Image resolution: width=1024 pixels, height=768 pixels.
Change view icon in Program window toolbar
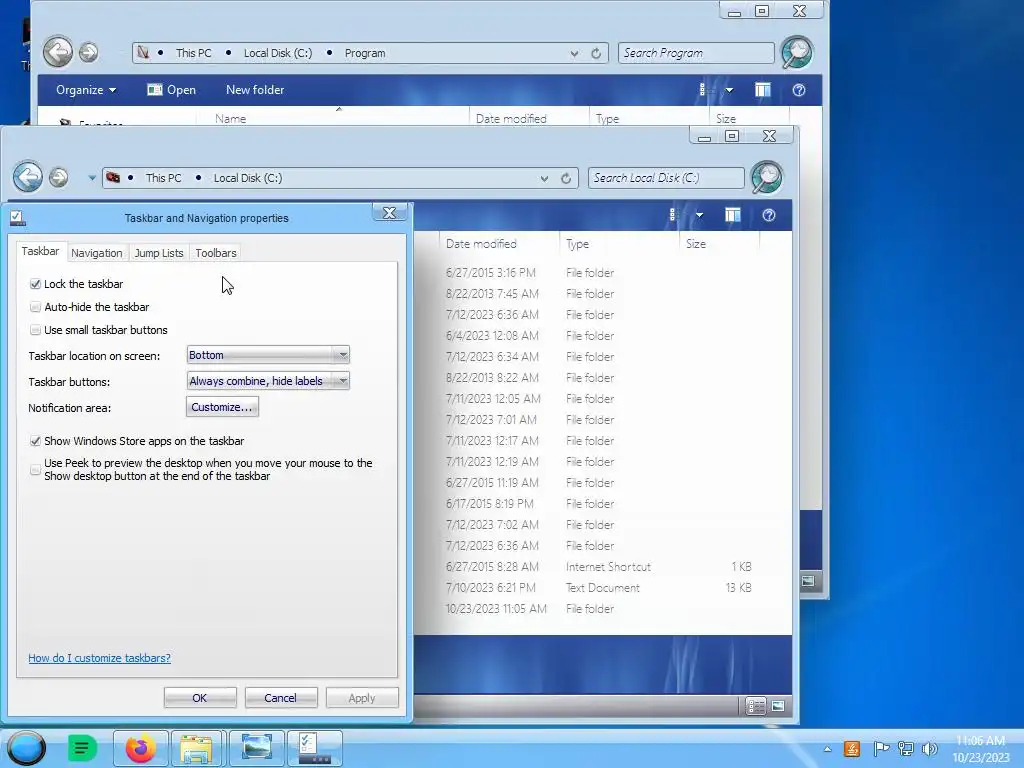click(705, 90)
